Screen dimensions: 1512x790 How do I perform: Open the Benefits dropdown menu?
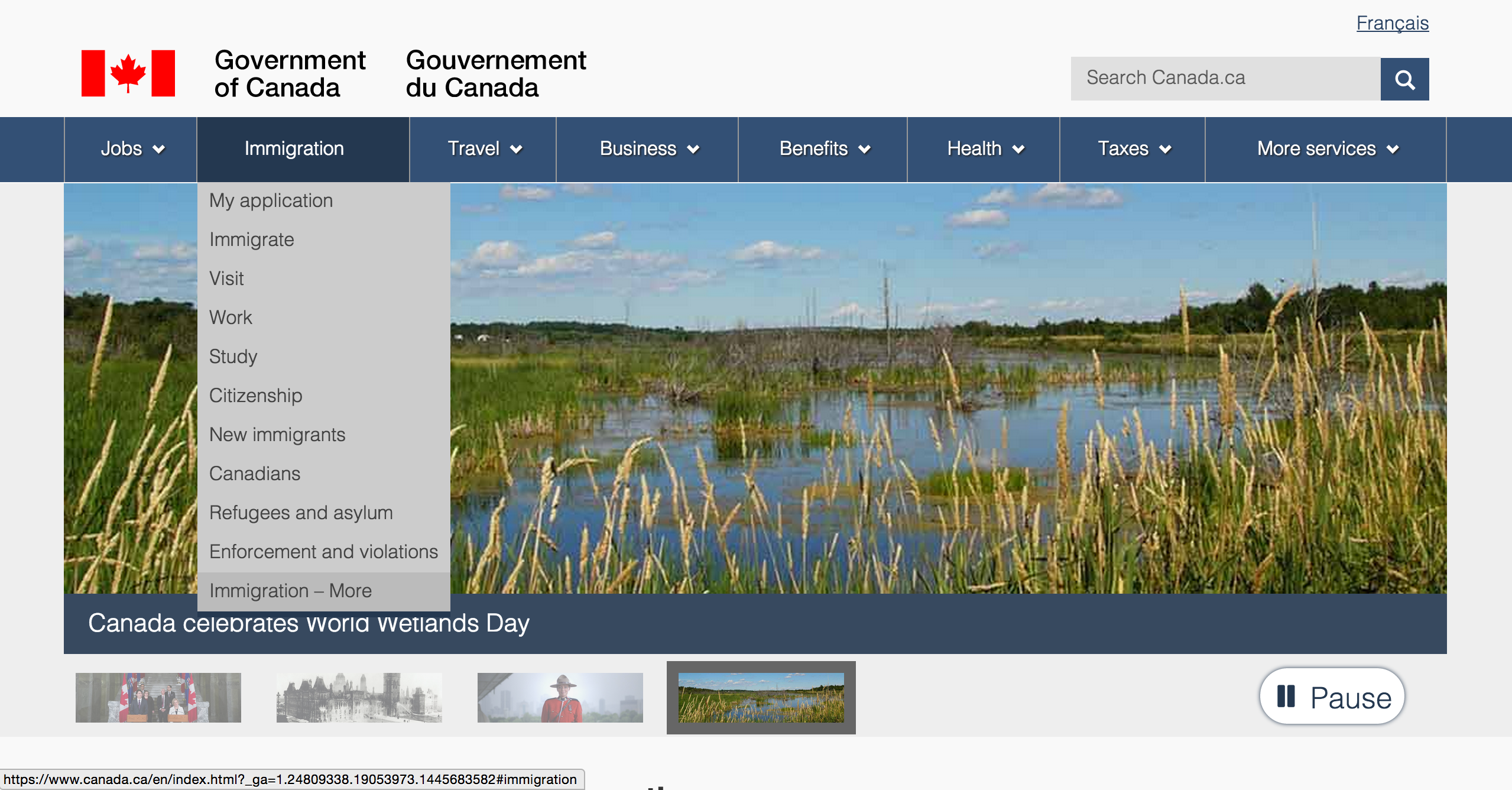(823, 149)
